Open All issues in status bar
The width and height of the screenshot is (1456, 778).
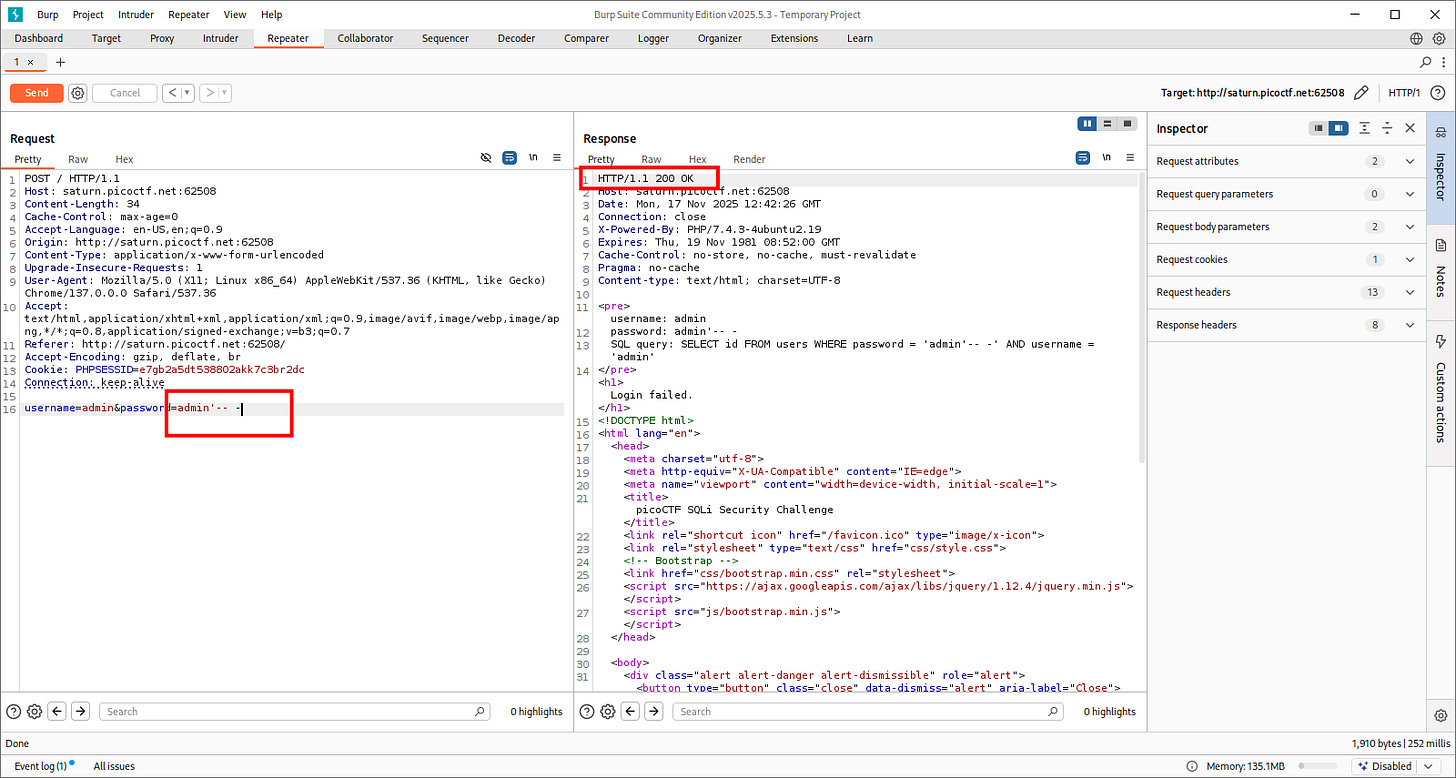pos(114,766)
